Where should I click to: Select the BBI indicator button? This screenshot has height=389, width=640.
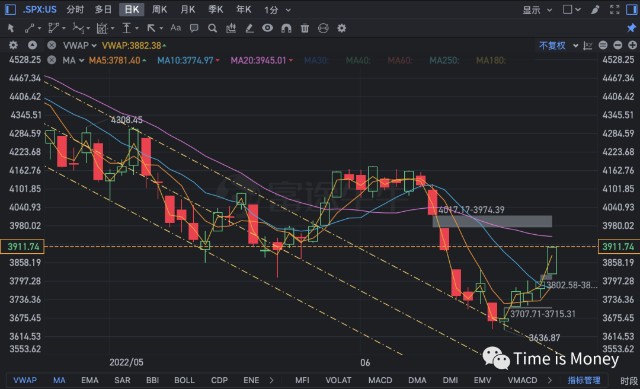tap(153, 380)
